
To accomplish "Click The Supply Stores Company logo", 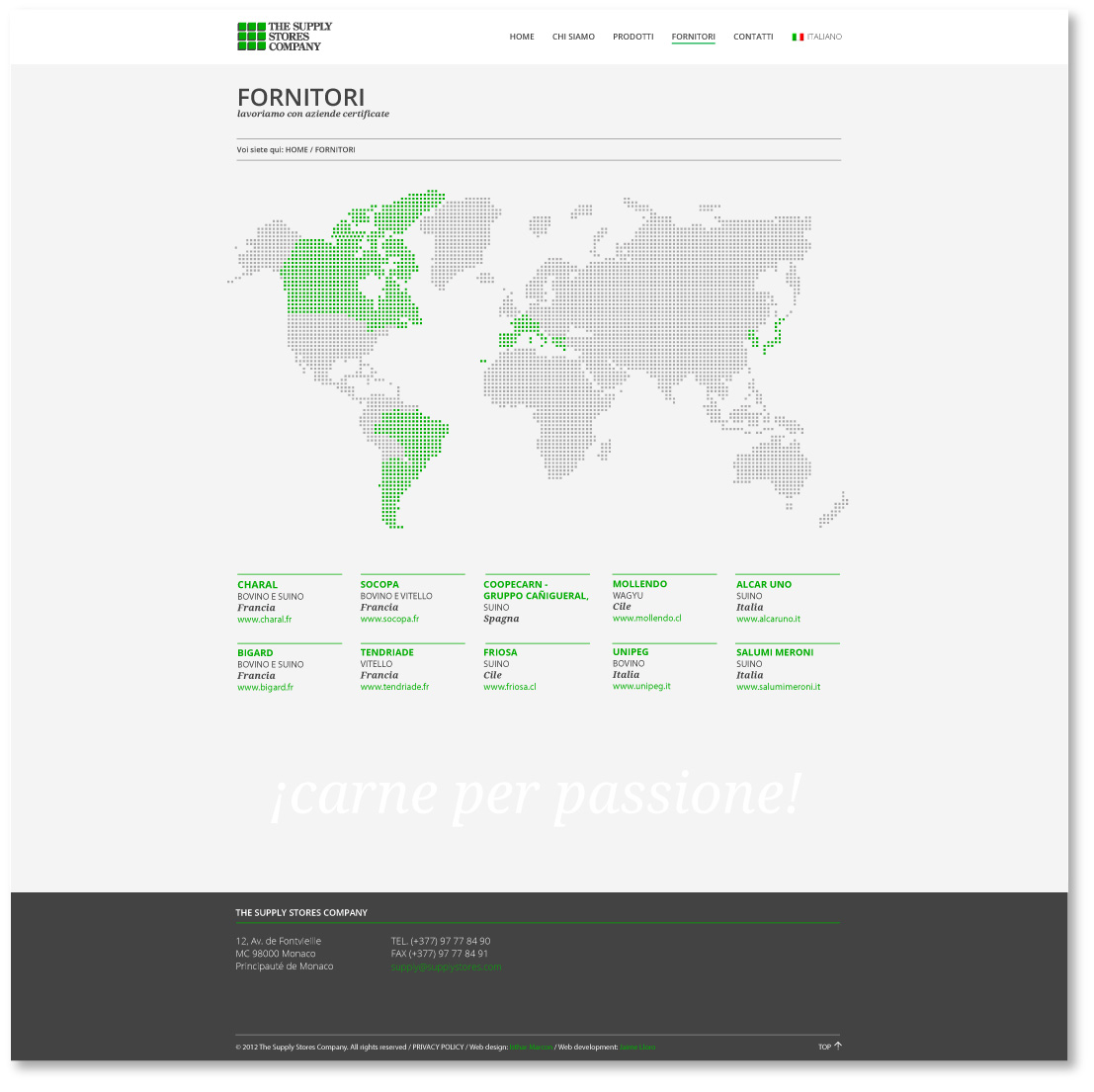I will pos(285,37).
